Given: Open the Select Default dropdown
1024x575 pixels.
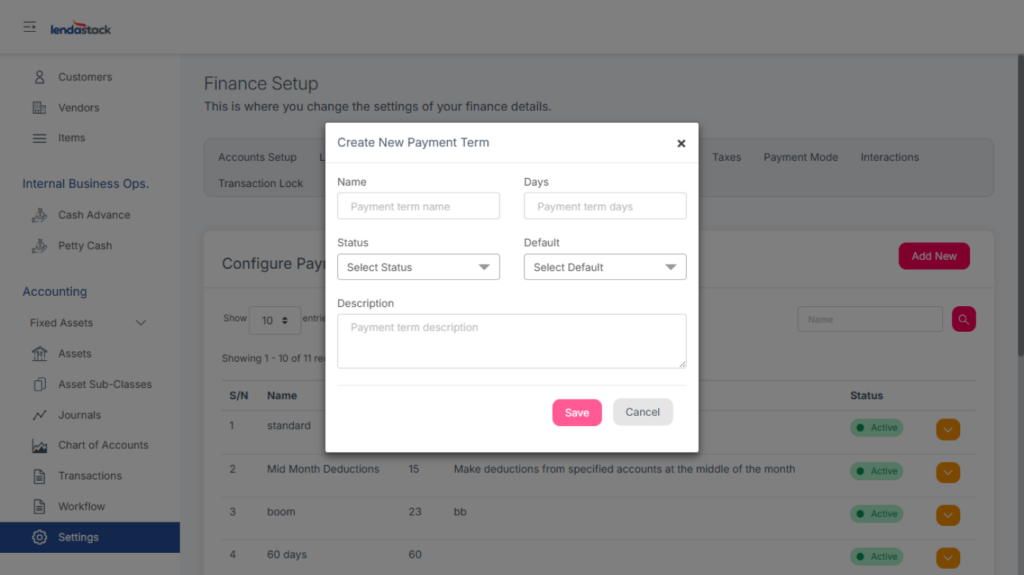Looking at the screenshot, I should 605,267.
